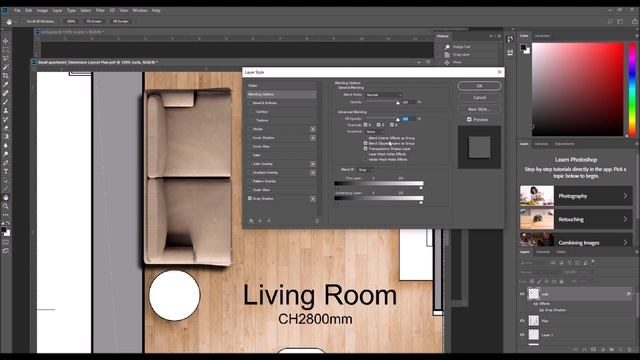Viewport: 640px width, 360px height.
Task: Toggle Transparency Shapes Layer checkbox
Action: tap(365, 149)
